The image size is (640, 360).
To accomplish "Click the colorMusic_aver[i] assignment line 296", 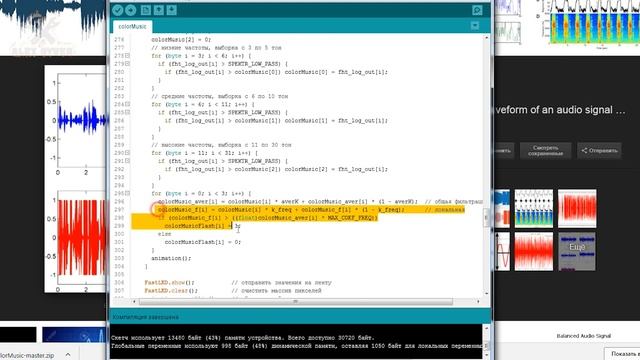I will (x=288, y=202).
